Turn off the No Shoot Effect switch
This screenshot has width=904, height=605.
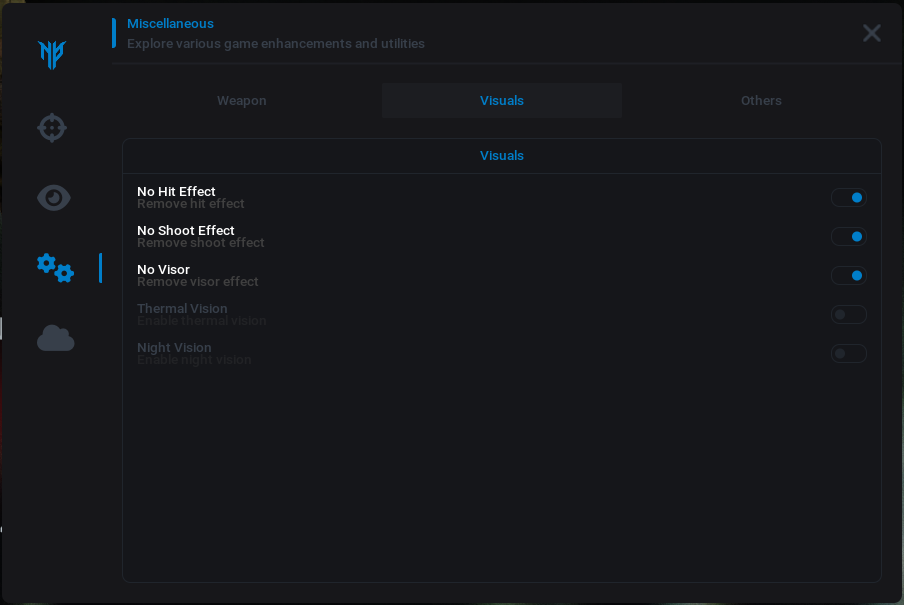(848, 237)
